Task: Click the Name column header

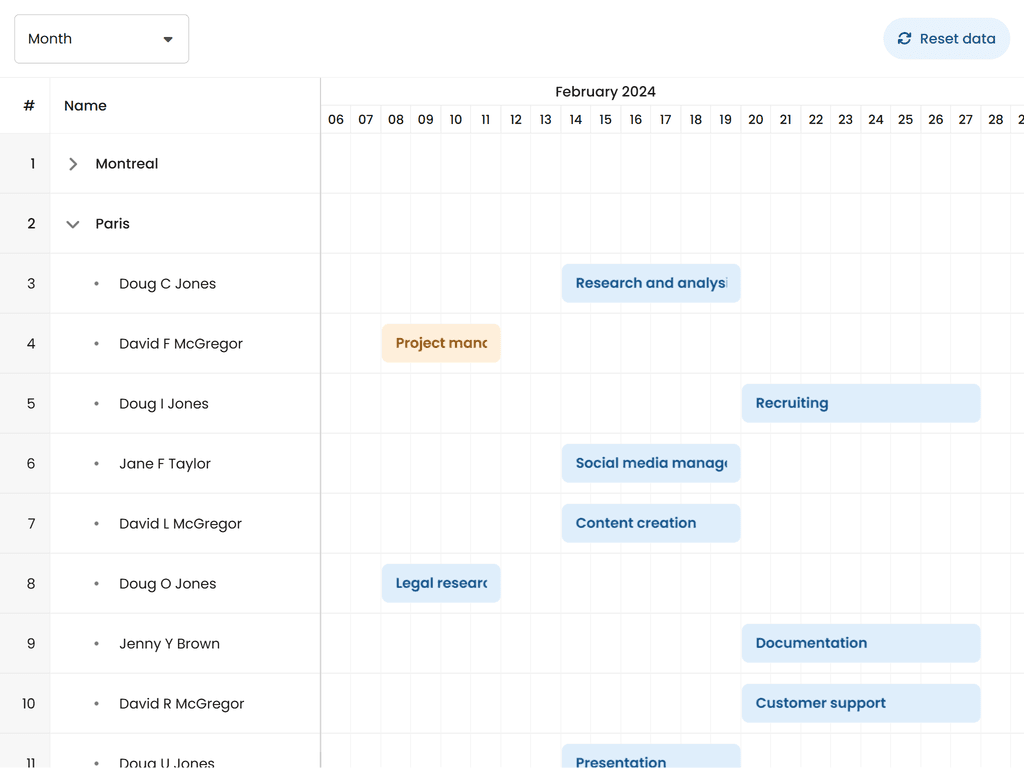Action: point(85,106)
